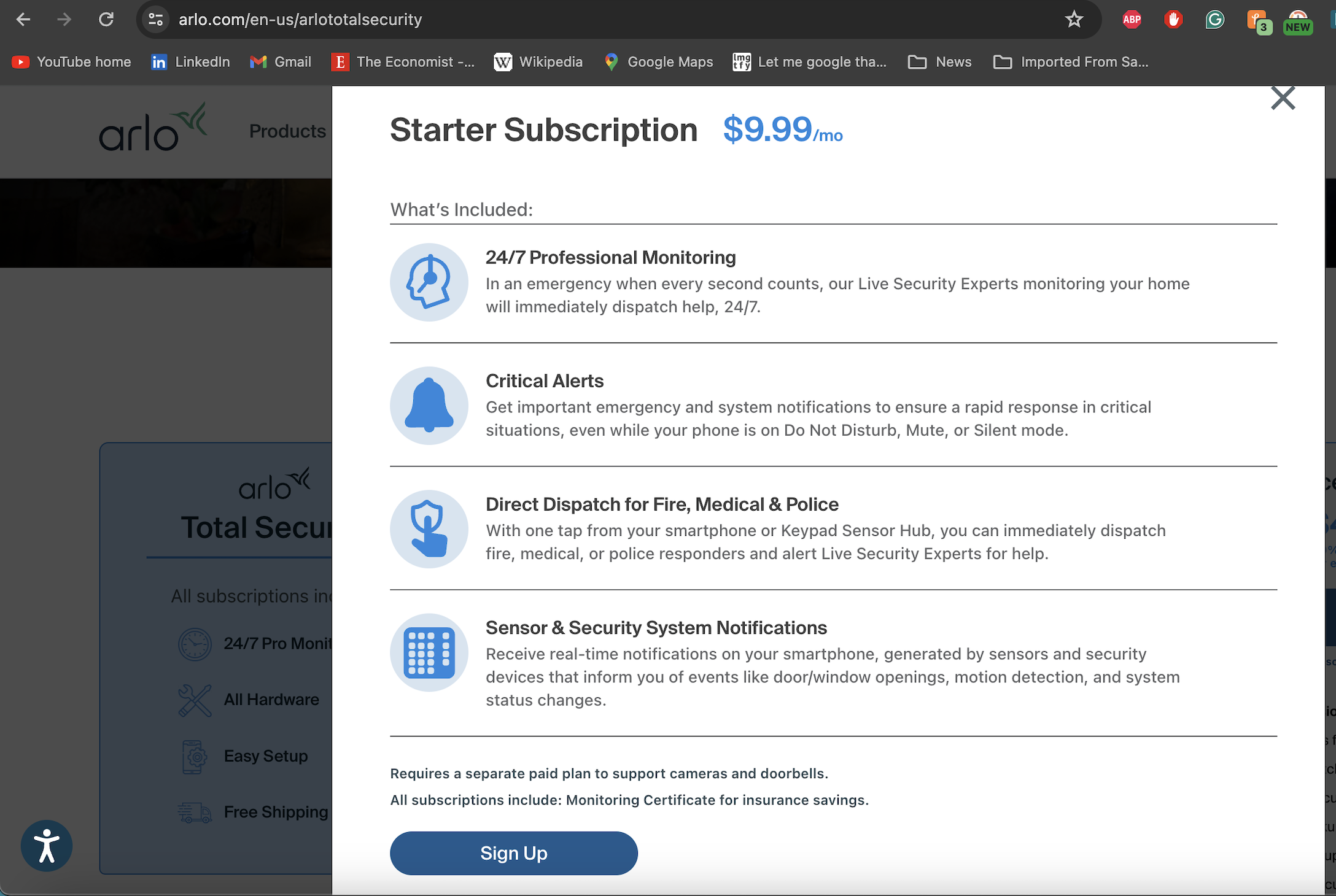Reload the current page
Screen dimensions: 1336x896
[106, 19]
